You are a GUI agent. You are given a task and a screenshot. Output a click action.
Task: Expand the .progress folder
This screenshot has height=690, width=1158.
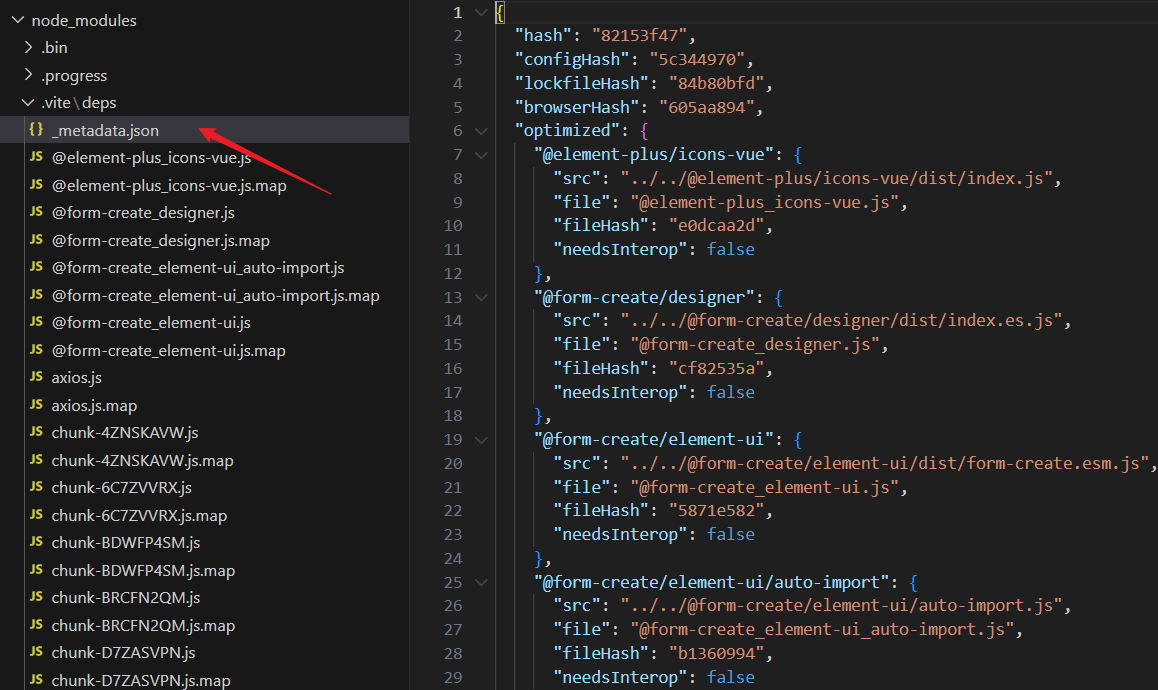click(28, 76)
